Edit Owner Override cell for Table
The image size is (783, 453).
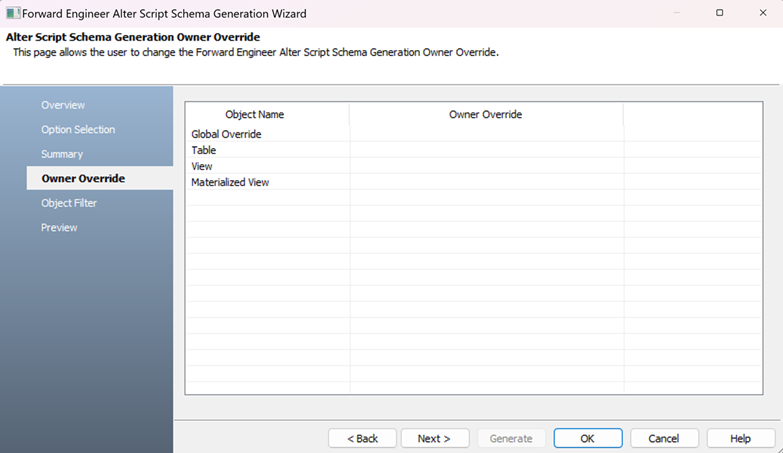click(x=487, y=150)
